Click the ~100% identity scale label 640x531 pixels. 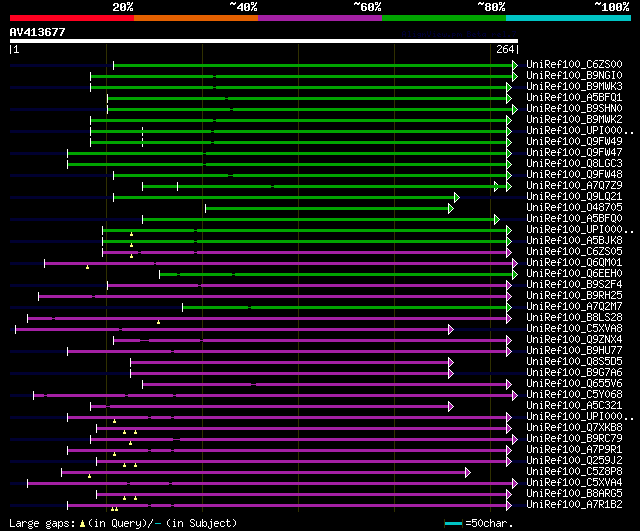pyautogui.click(x=612, y=7)
